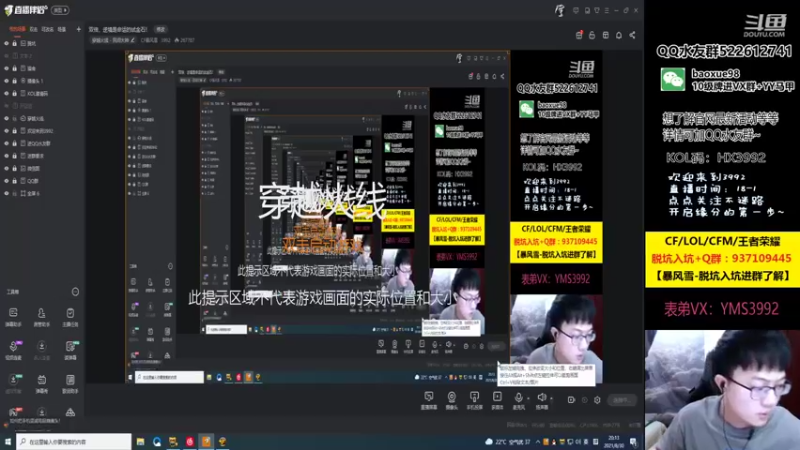The width and height of the screenshot is (800, 450).
Task: Expand the microphone options arrow
Action: pyautogui.click(x=528, y=398)
